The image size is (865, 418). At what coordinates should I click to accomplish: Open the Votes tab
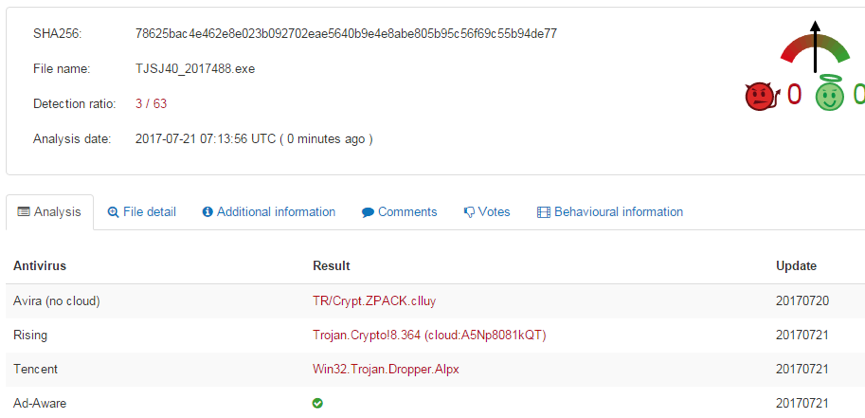point(487,212)
